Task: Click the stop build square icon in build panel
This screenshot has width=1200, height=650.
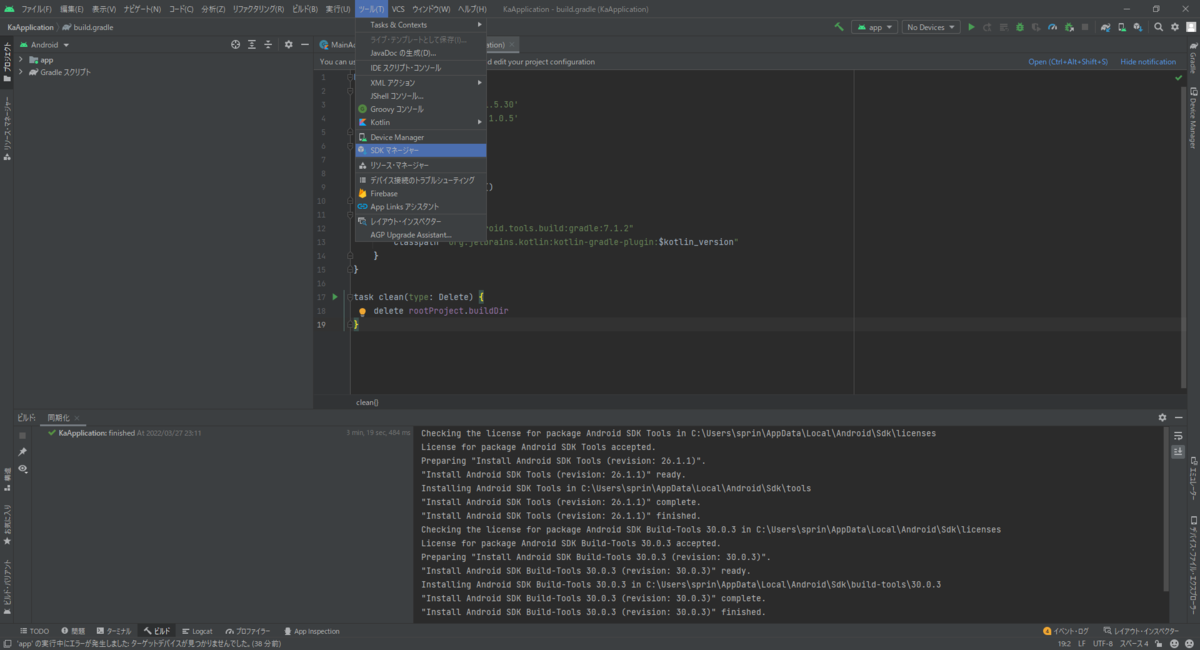Action: click(x=22, y=435)
